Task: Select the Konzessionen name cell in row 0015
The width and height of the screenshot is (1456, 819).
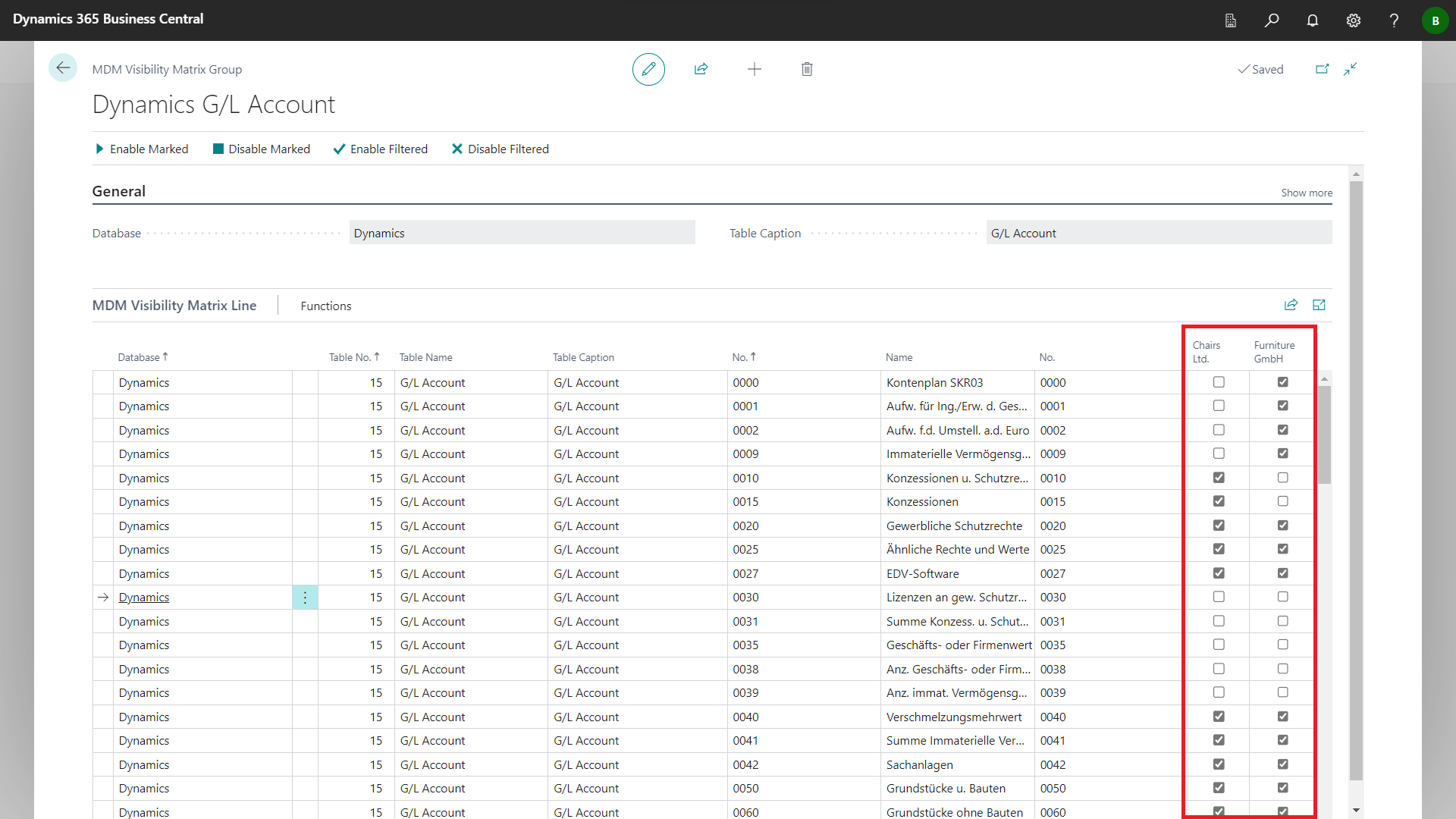Action: tap(957, 502)
